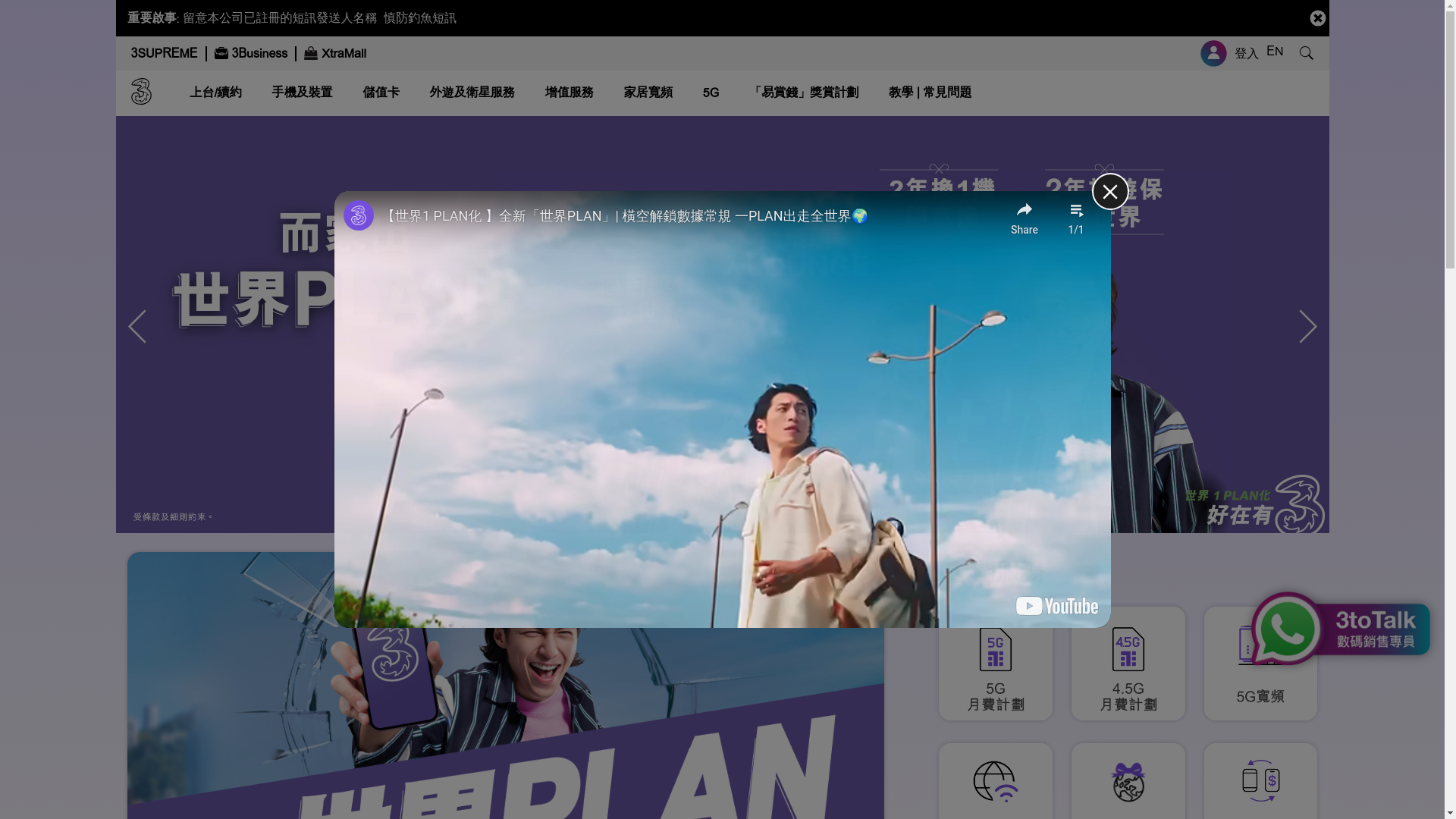
Task: Go to next banner slide
Action: 1308,327
